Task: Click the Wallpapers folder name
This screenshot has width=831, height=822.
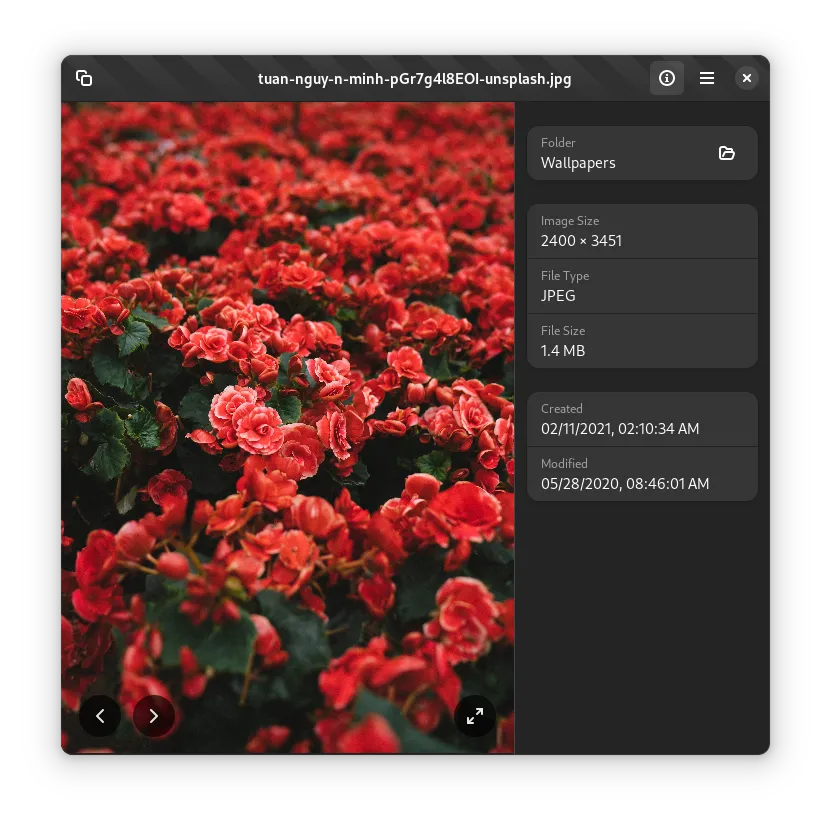Action: coord(578,163)
